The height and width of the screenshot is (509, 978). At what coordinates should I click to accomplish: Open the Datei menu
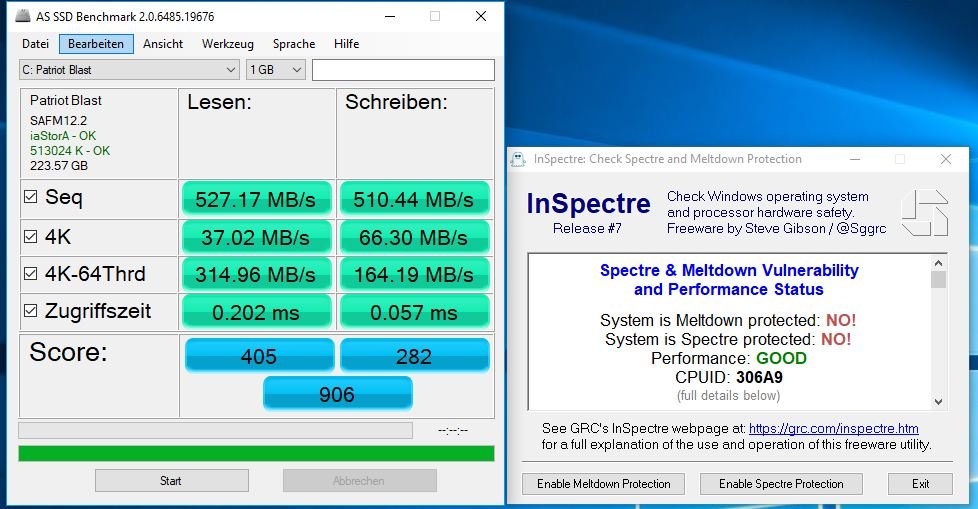point(36,44)
